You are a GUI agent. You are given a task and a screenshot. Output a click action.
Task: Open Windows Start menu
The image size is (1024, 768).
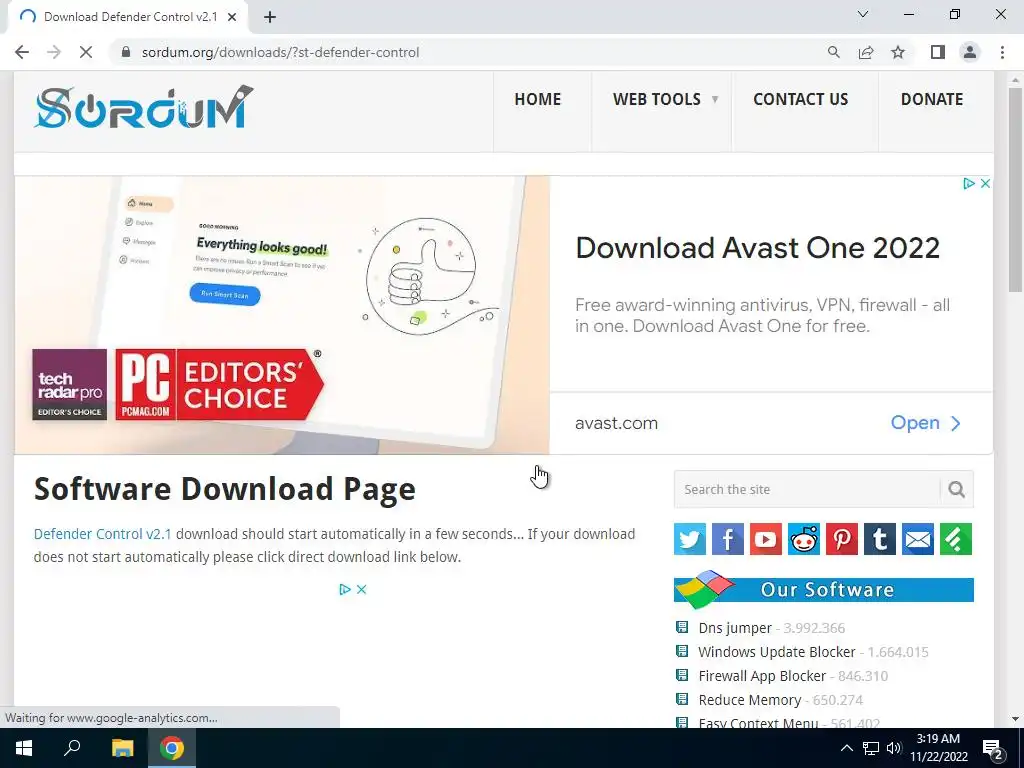[24, 748]
